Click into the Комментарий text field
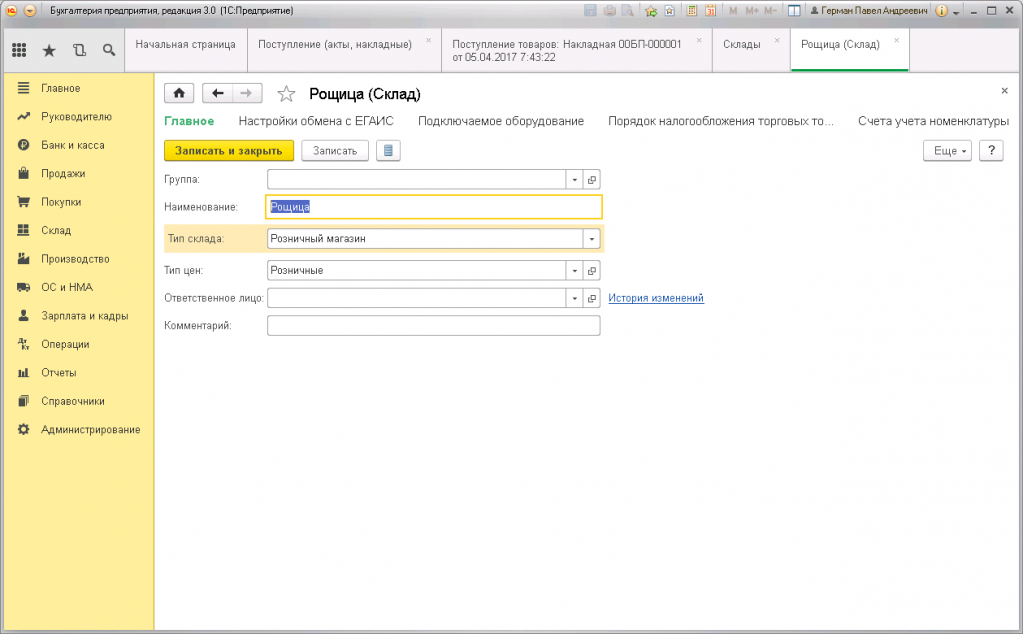 click(433, 326)
